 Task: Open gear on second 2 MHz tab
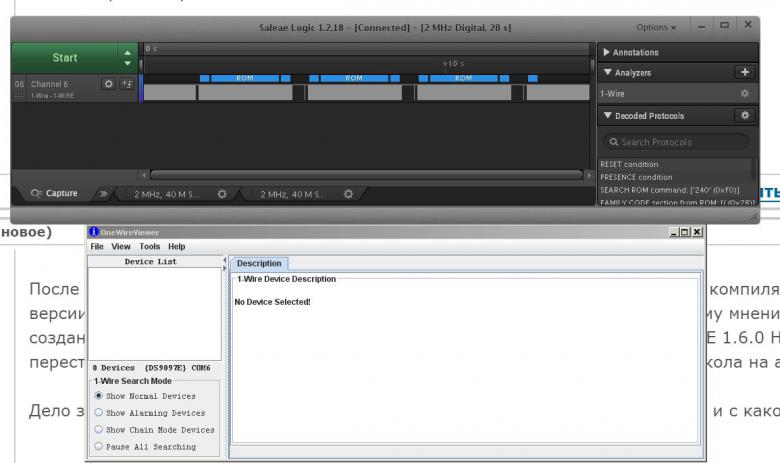pyautogui.click(x=348, y=194)
